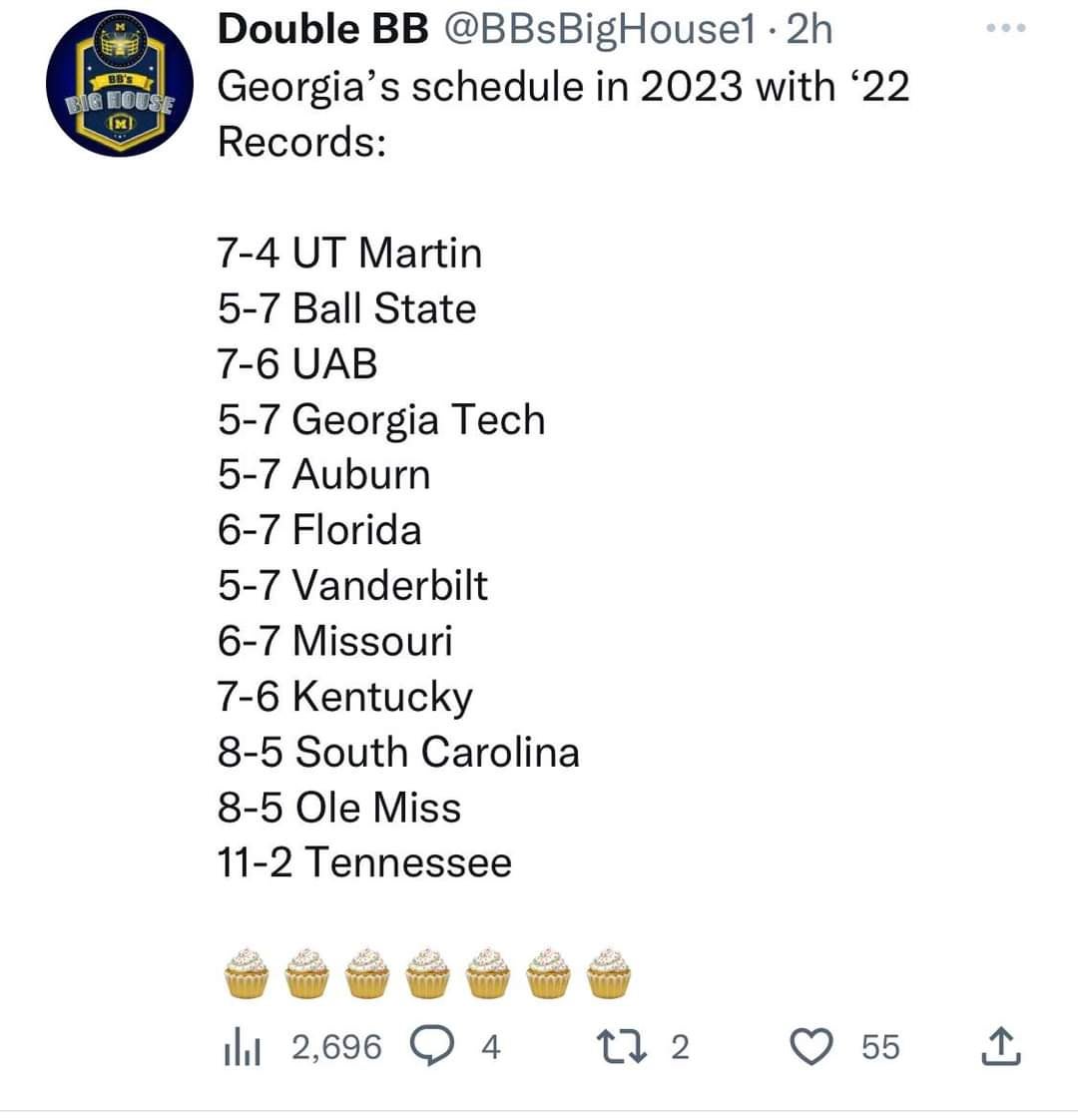Click the tweet heading 'Georgia's schedule in 2023'

(x=481, y=87)
